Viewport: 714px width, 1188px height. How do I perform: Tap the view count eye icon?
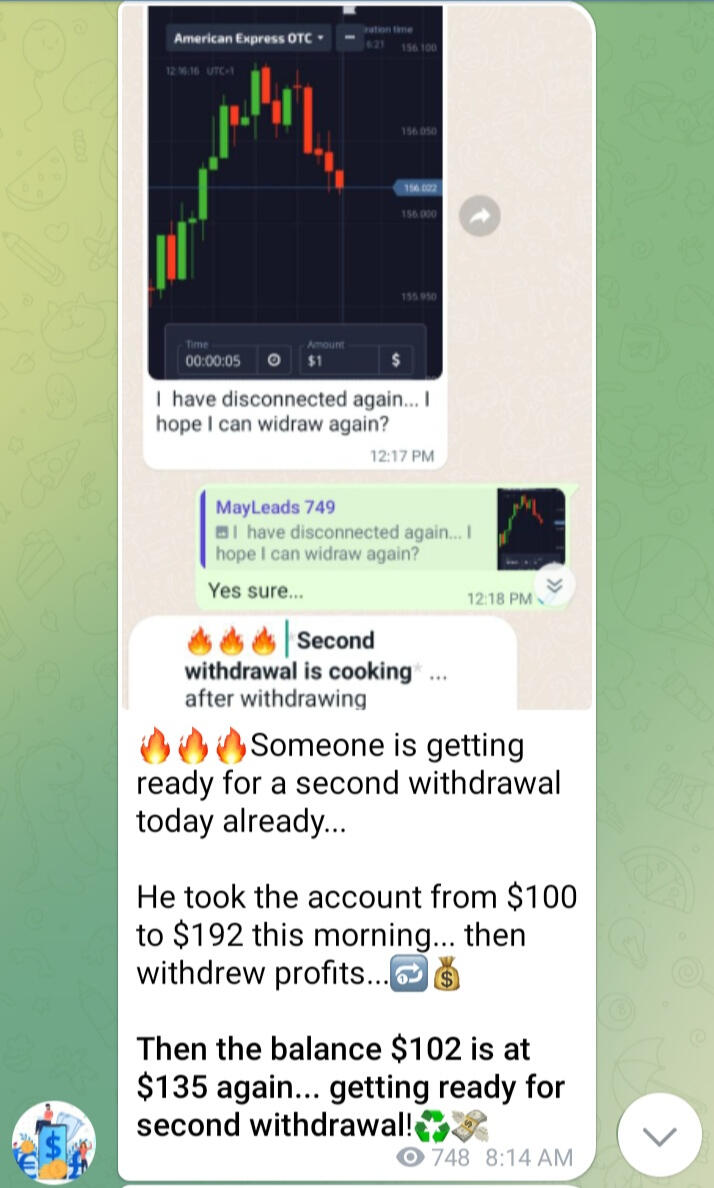(411, 1157)
